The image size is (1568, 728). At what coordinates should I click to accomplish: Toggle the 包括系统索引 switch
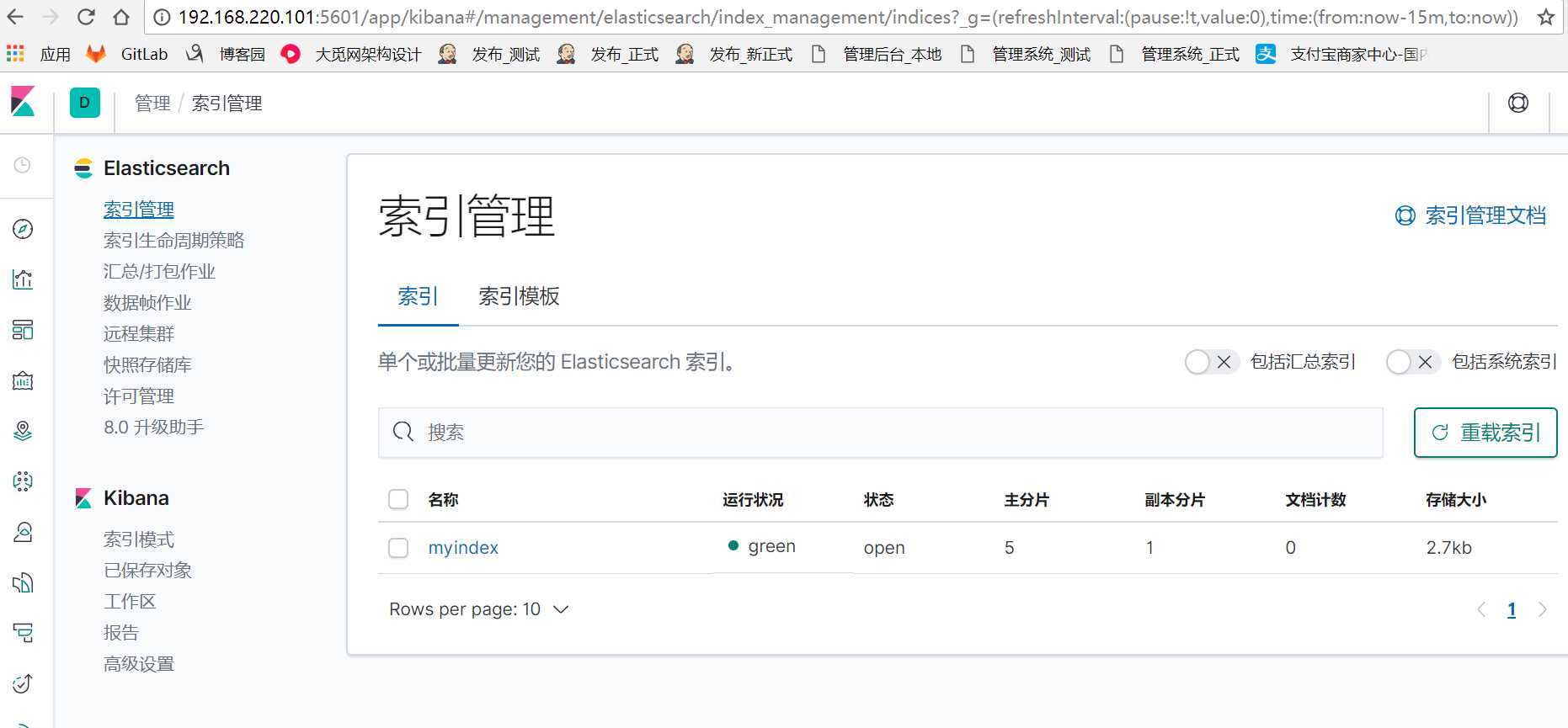(x=1413, y=362)
